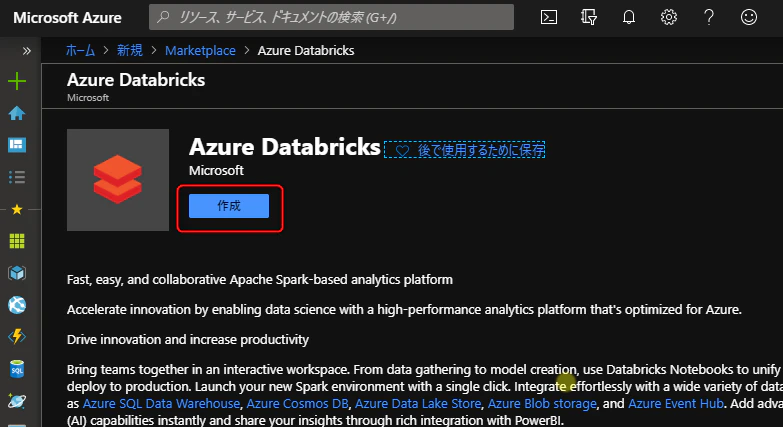Open Dashboard from the sidebar

(x=17, y=145)
